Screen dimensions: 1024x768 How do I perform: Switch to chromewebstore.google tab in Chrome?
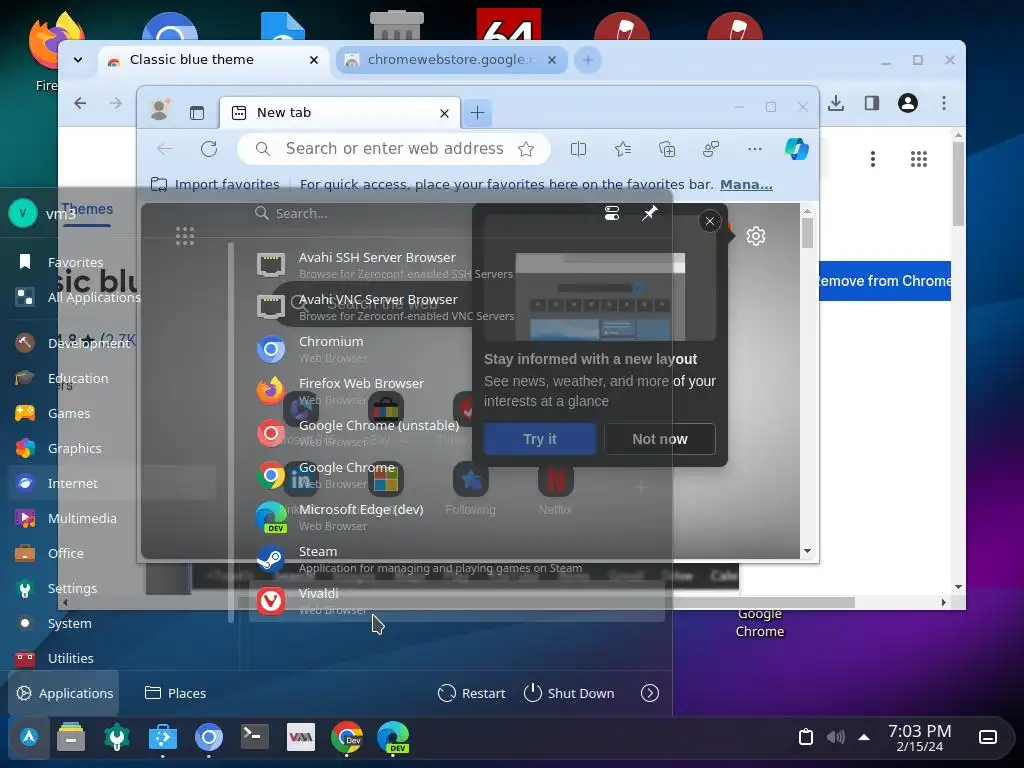452,60
